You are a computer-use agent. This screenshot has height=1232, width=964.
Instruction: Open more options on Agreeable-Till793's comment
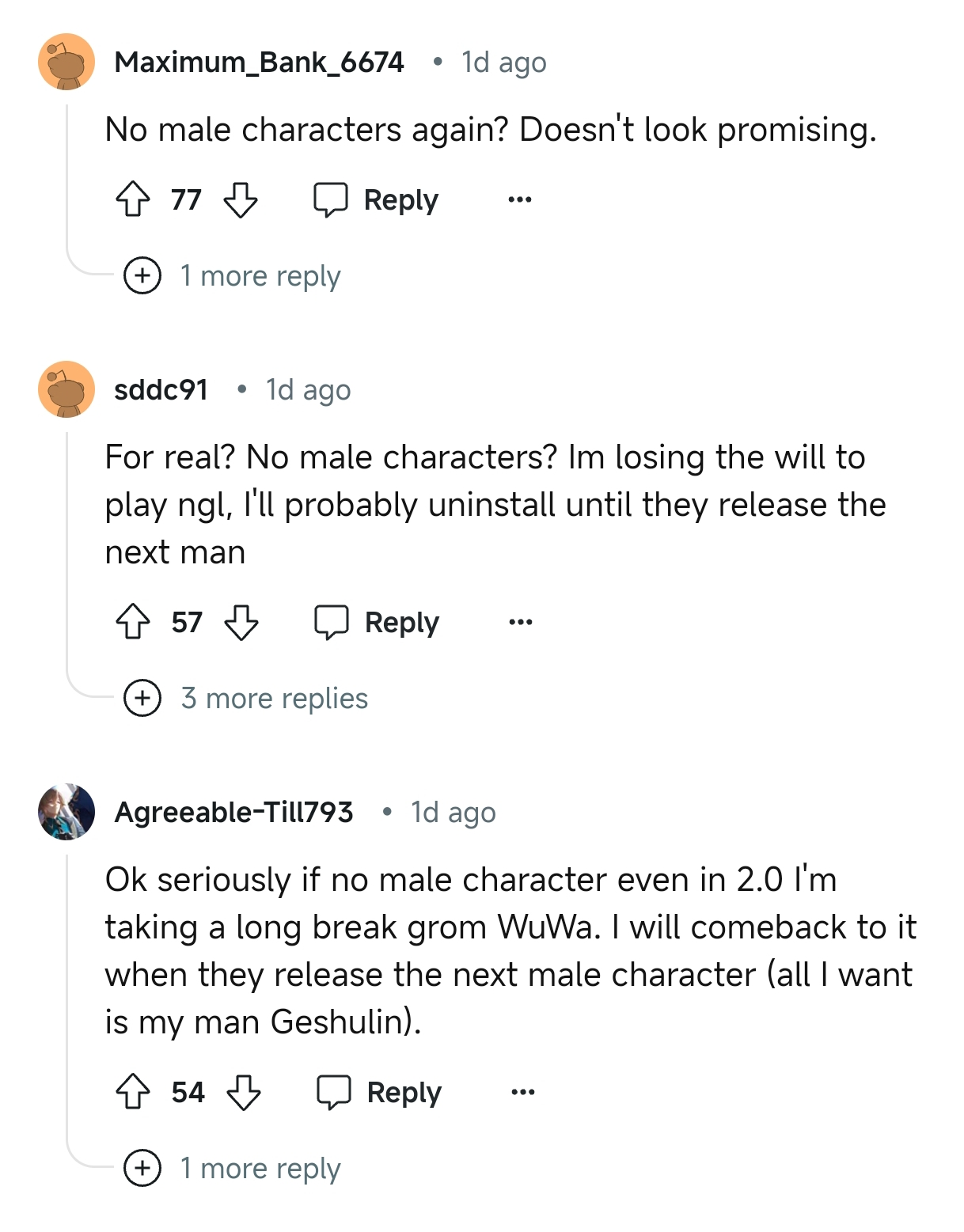click(x=523, y=1092)
